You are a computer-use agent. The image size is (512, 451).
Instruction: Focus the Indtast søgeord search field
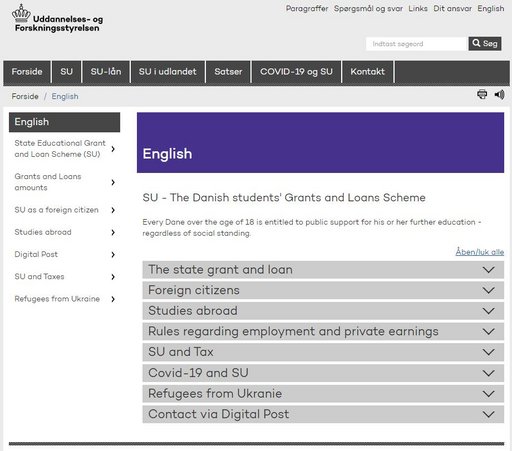pyautogui.click(x=417, y=44)
